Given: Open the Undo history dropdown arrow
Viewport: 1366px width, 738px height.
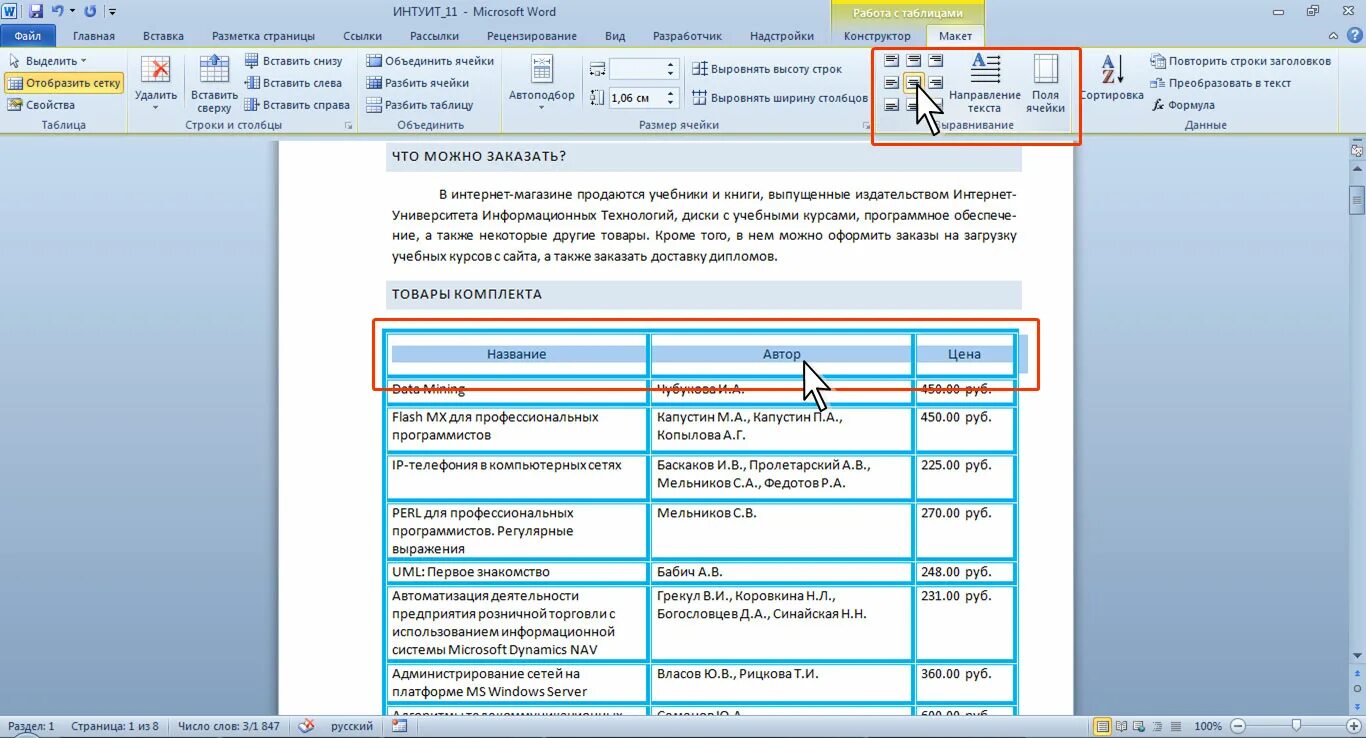Looking at the screenshot, I should pyautogui.click(x=72, y=12).
